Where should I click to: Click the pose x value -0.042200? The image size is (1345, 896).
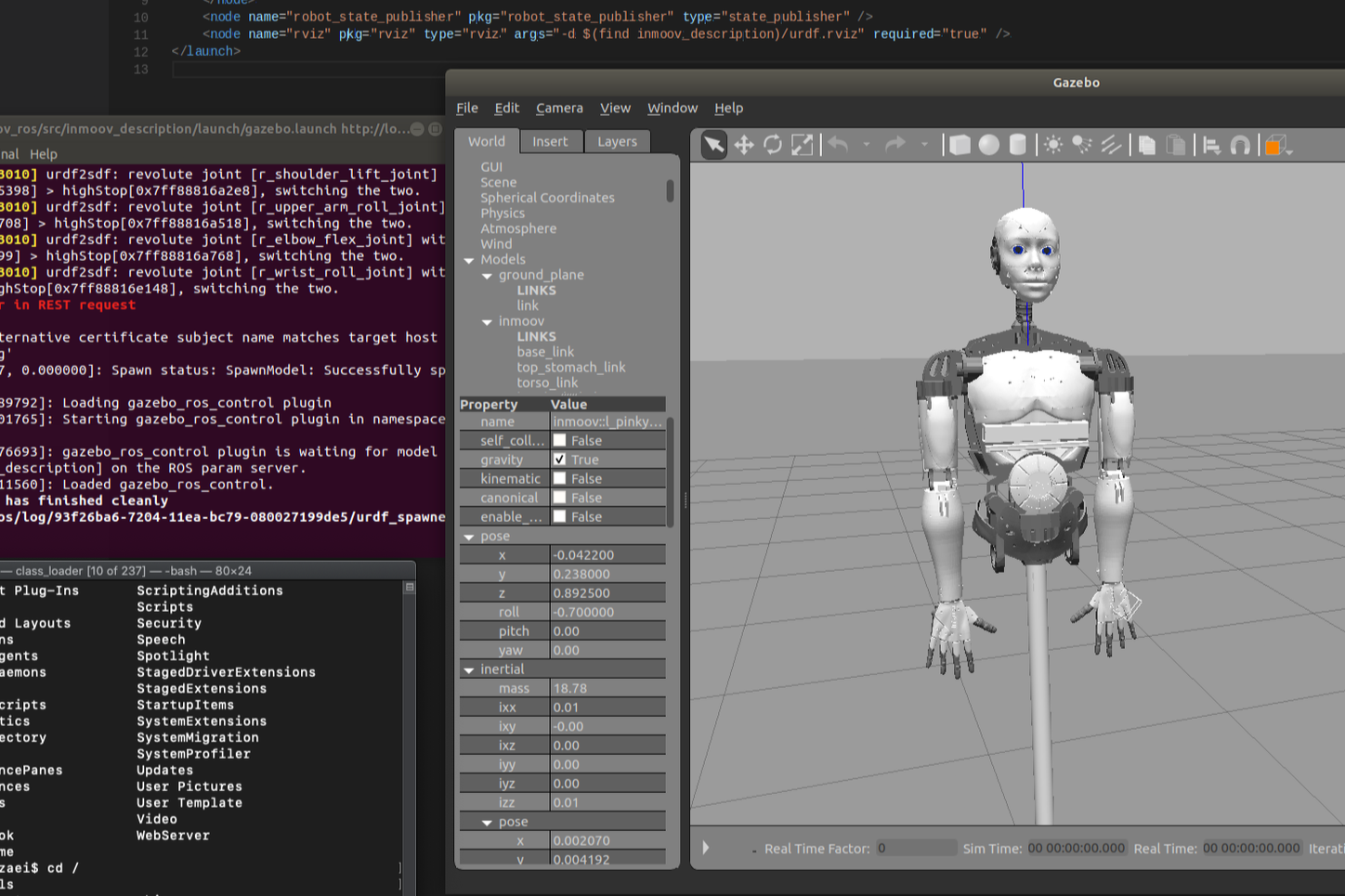(x=608, y=555)
